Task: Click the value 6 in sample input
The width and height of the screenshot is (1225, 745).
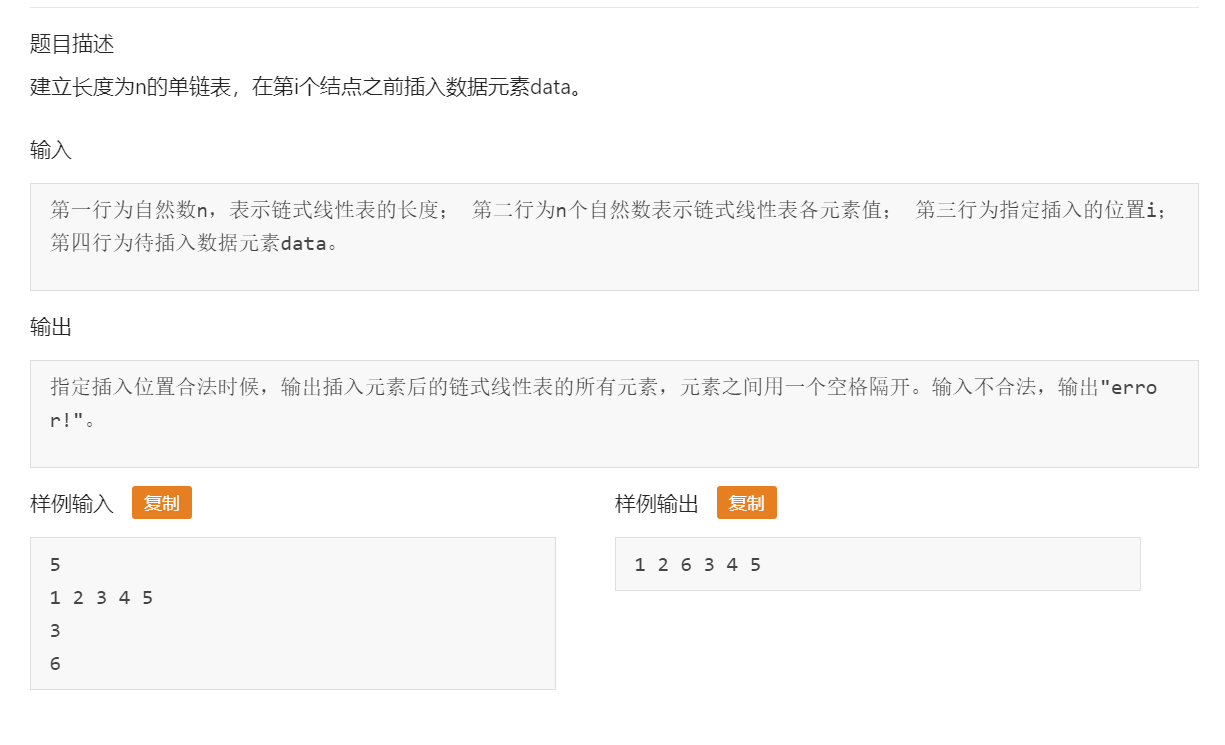Action: 54,663
